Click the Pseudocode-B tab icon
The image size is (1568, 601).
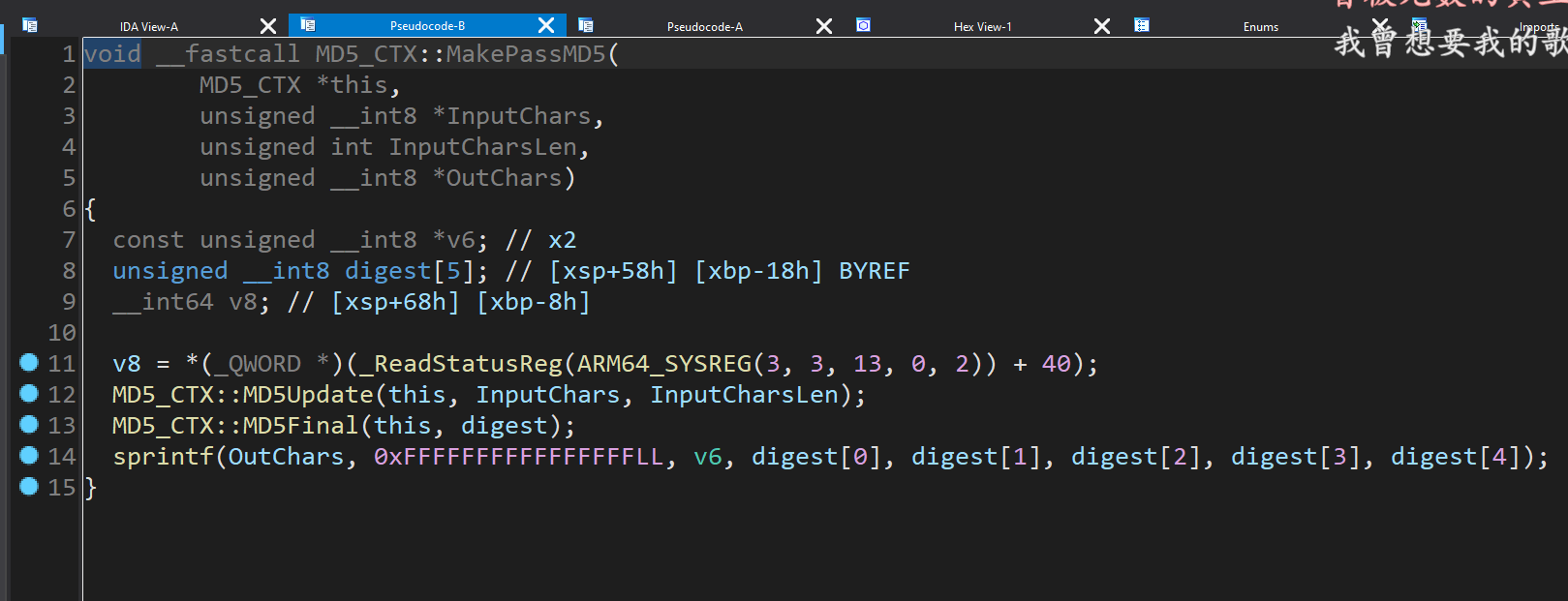tap(308, 25)
